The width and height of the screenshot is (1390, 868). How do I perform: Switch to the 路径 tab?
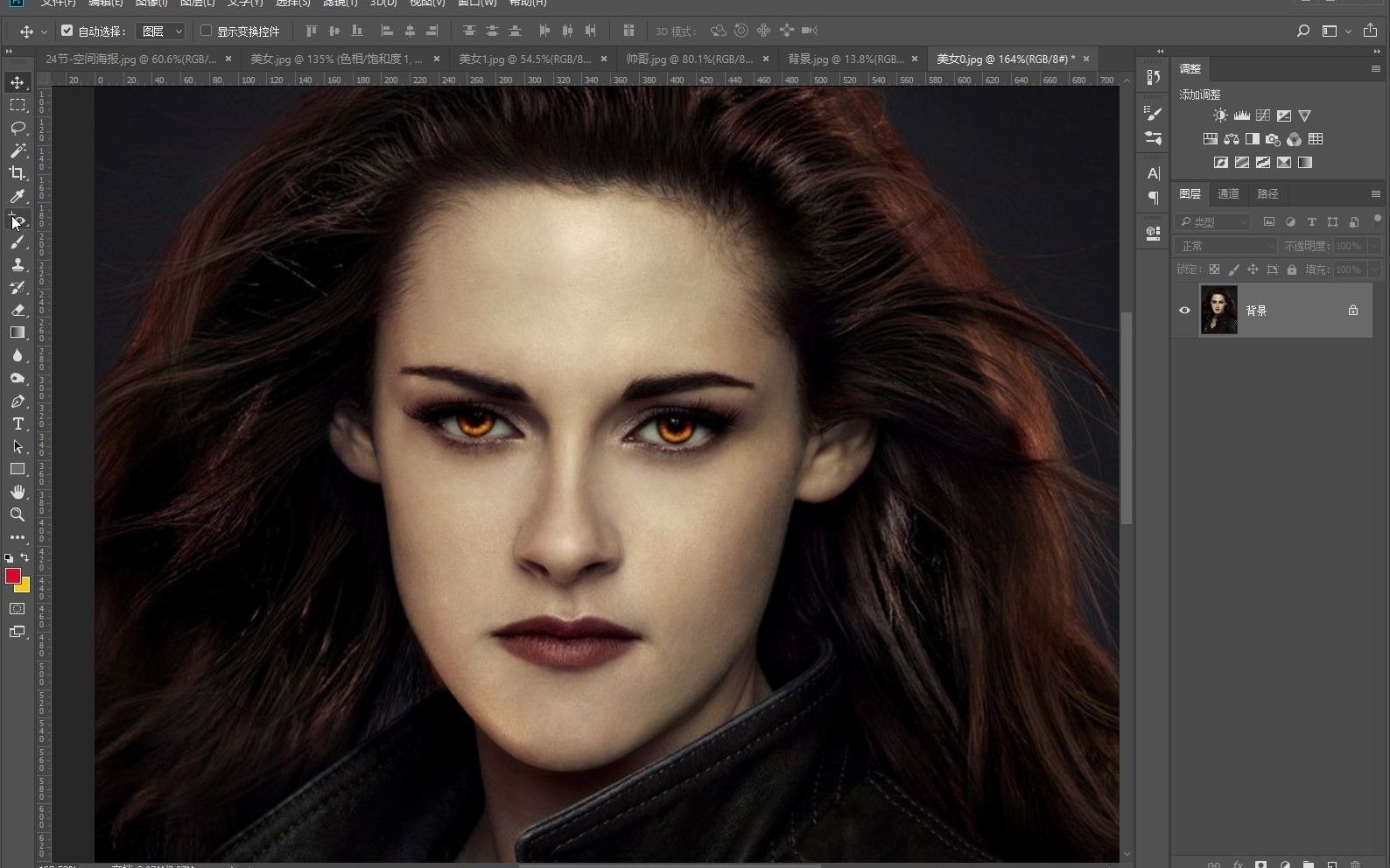1267,193
